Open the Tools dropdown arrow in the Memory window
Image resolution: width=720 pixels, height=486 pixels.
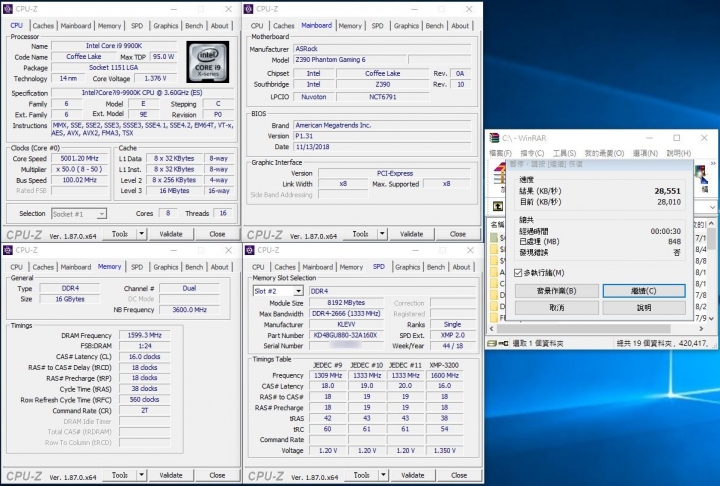click(x=141, y=475)
